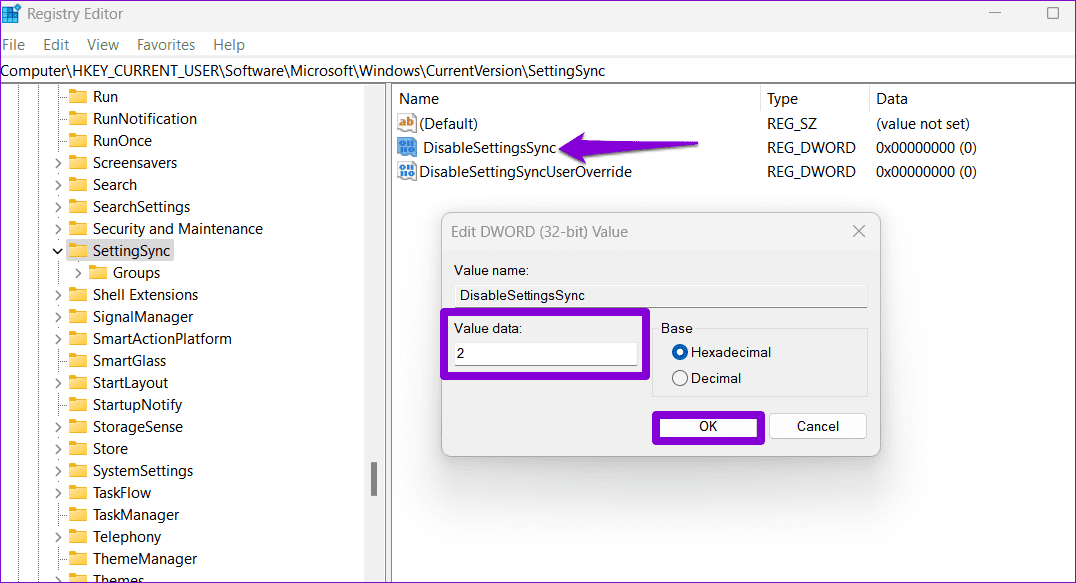The width and height of the screenshot is (1076, 583).
Task: Open the View menu
Action: click(103, 45)
